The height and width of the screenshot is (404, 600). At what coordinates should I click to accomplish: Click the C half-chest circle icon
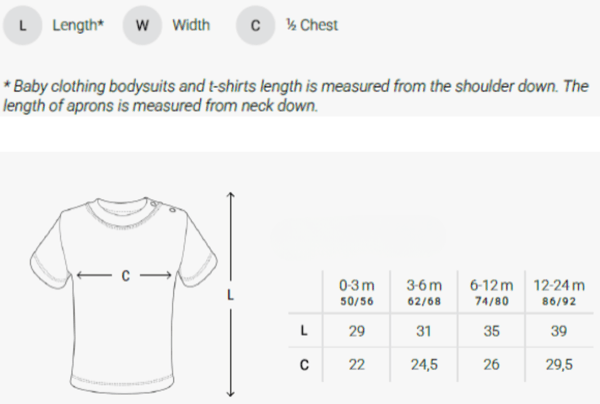[x=256, y=26]
